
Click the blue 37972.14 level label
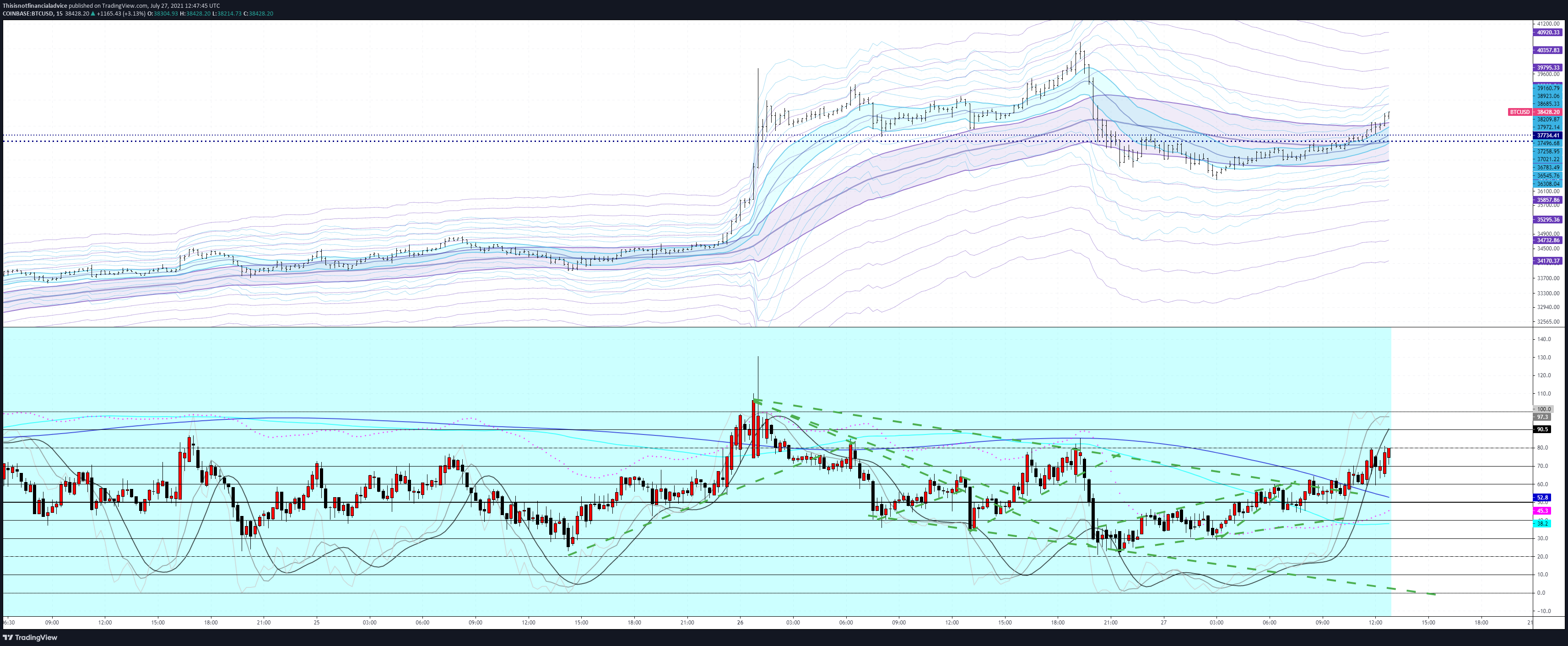(x=1548, y=127)
